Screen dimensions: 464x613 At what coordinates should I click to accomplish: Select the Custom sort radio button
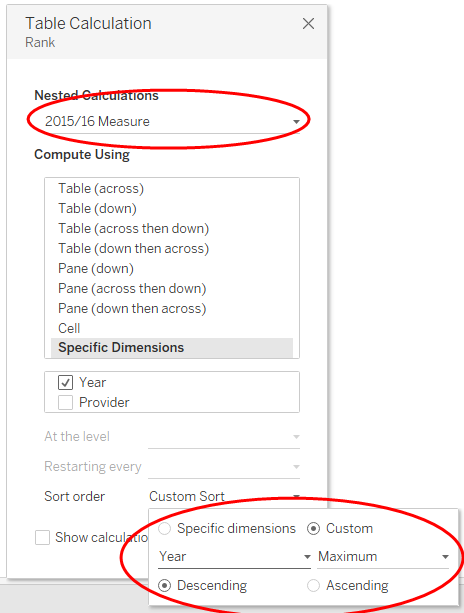(x=314, y=529)
